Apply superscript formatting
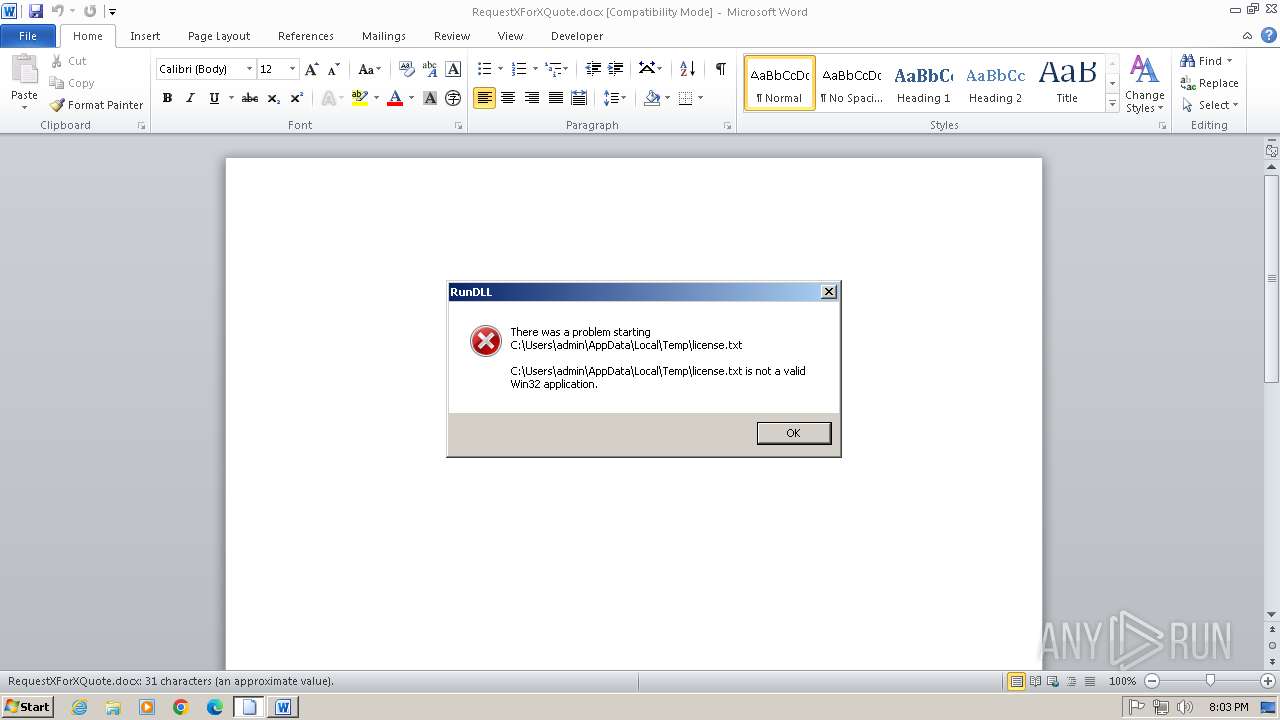1280x720 pixels. pyautogui.click(x=296, y=98)
